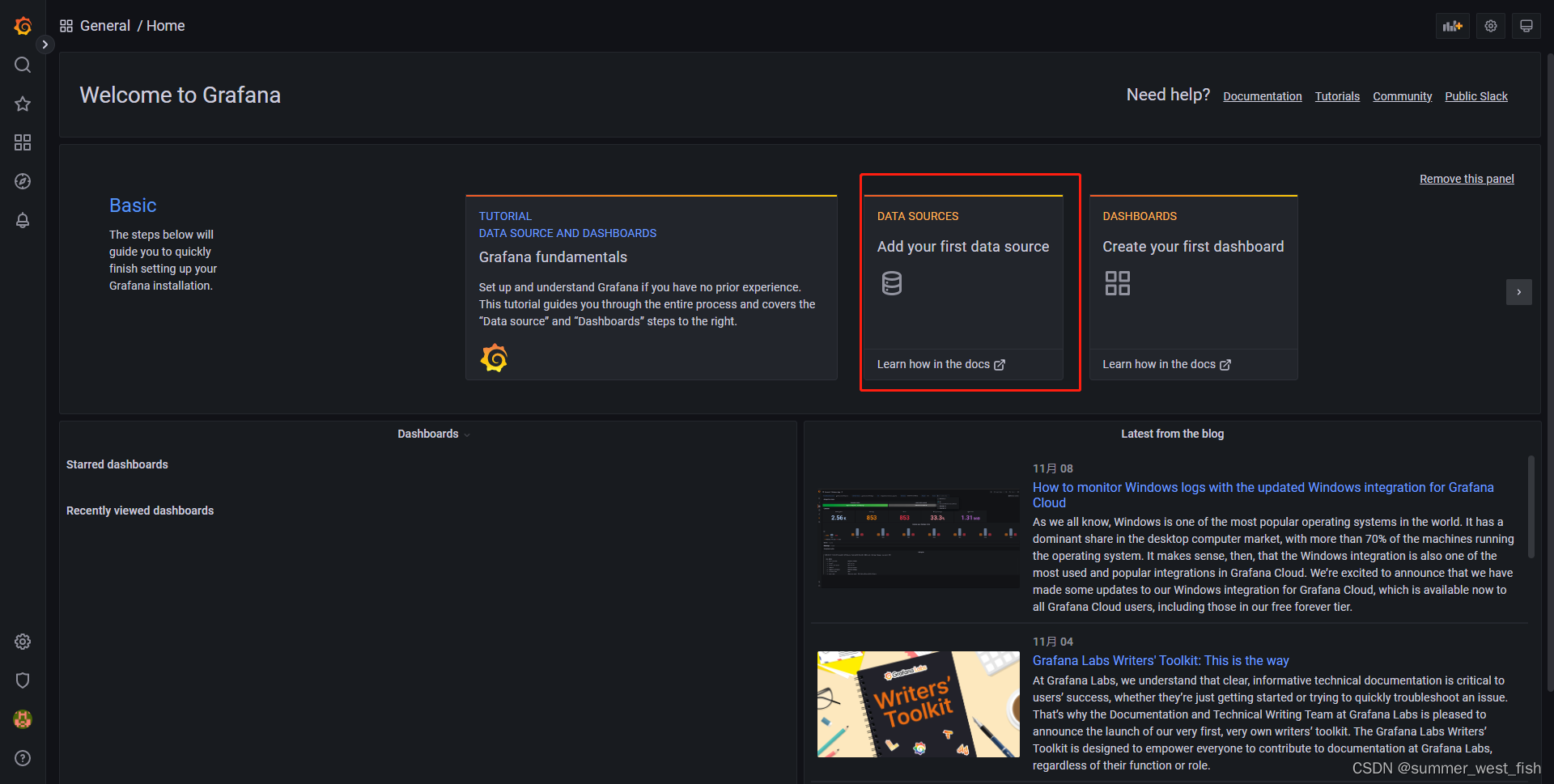Click the Remove this panel link
This screenshot has width=1554, height=784.
coord(1467,179)
